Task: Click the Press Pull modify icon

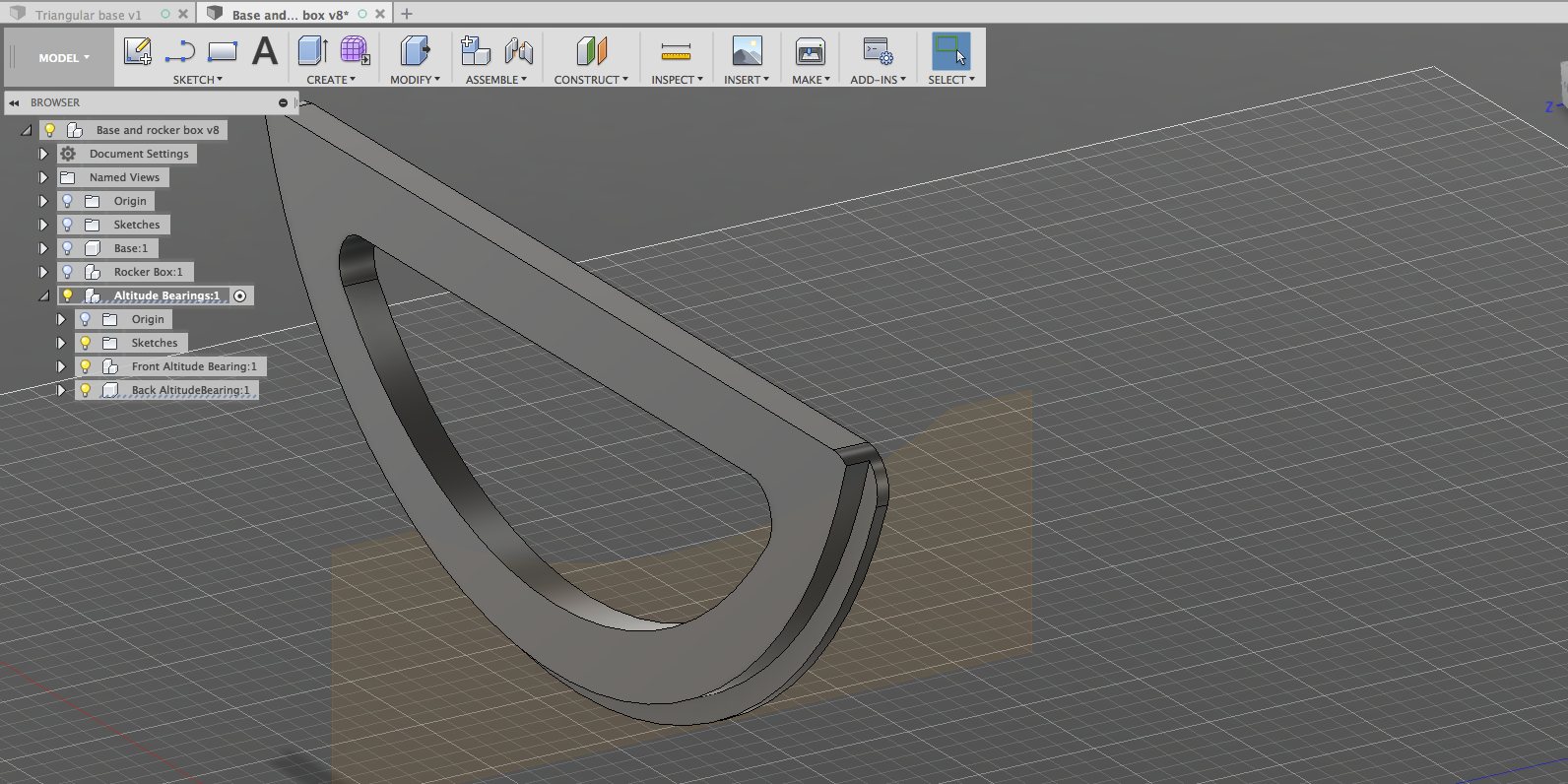Action: [x=415, y=51]
